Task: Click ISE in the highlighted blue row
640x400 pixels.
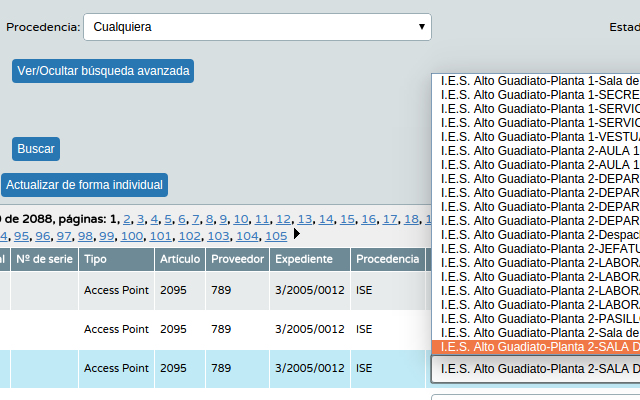Action: coord(364,368)
